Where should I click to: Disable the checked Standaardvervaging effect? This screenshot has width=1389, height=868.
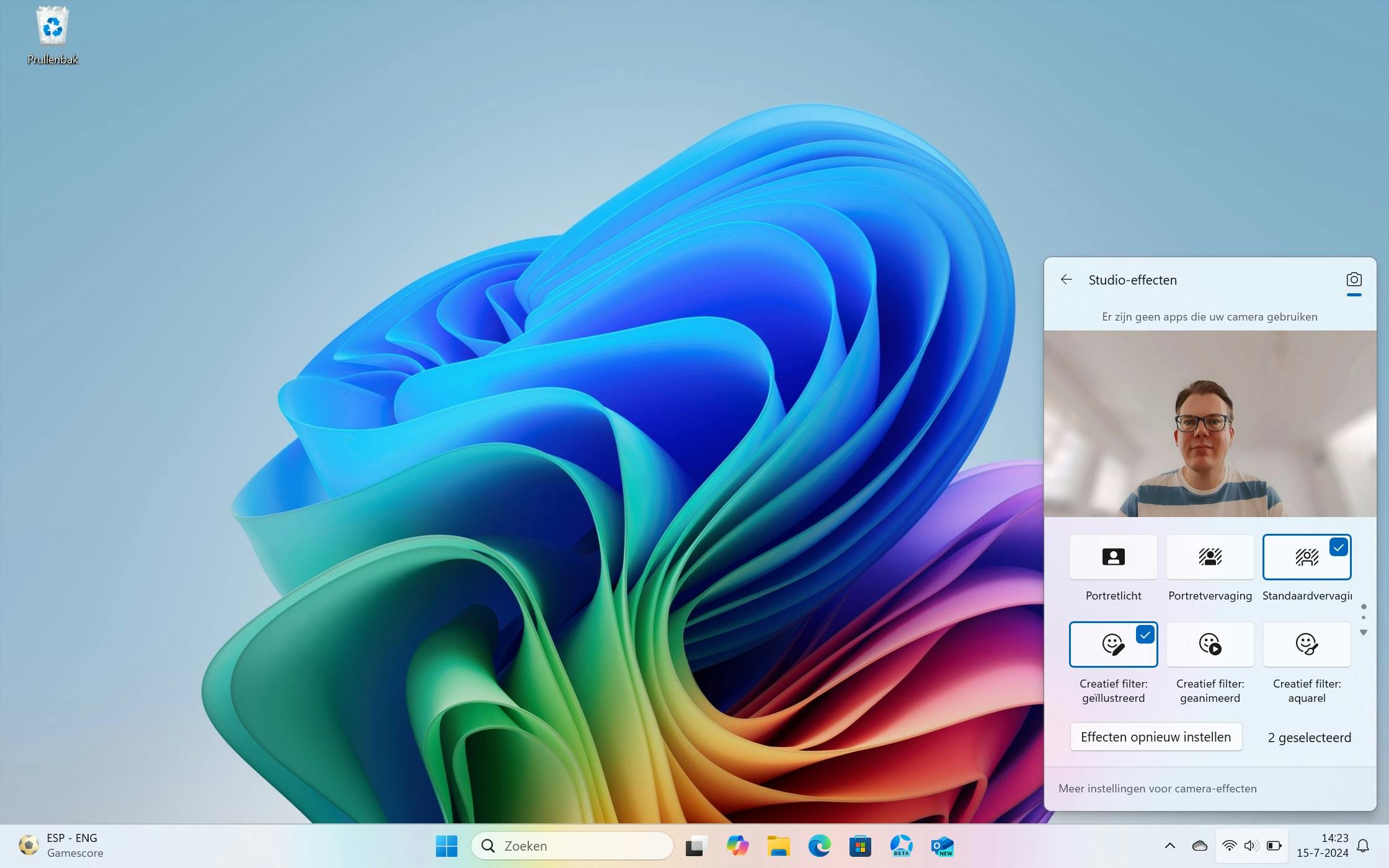pos(1307,557)
